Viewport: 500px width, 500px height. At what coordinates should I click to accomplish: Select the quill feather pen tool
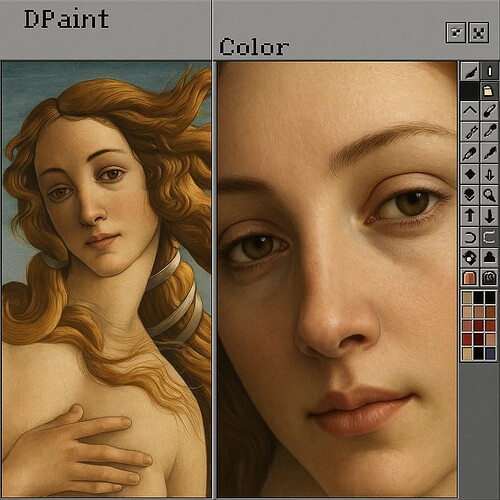[470, 153]
